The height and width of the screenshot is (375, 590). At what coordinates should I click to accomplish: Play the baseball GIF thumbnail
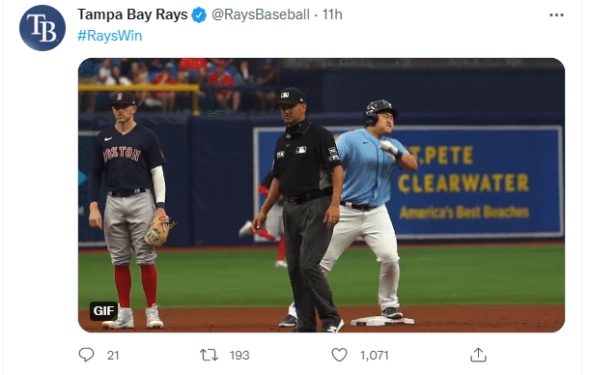(321, 195)
